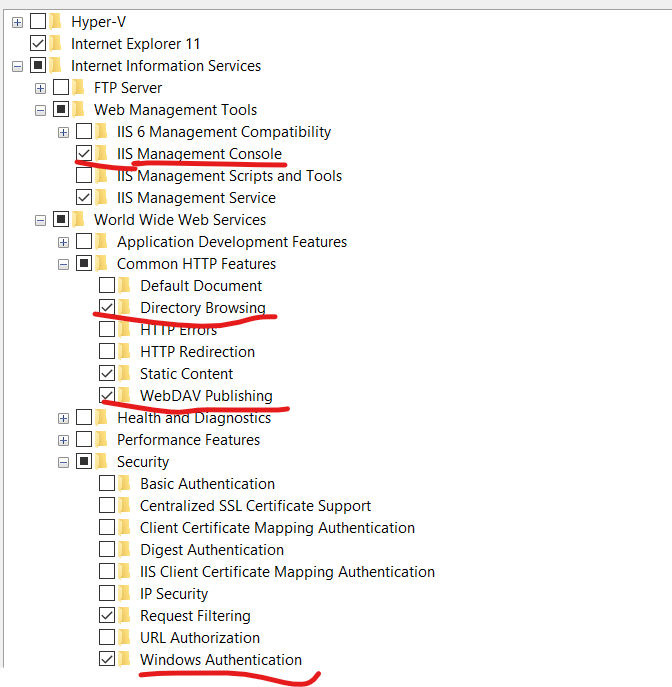This screenshot has width=672, height=687.
Task: Uncheck Internet Explorer 11
Action: [38, 43]
